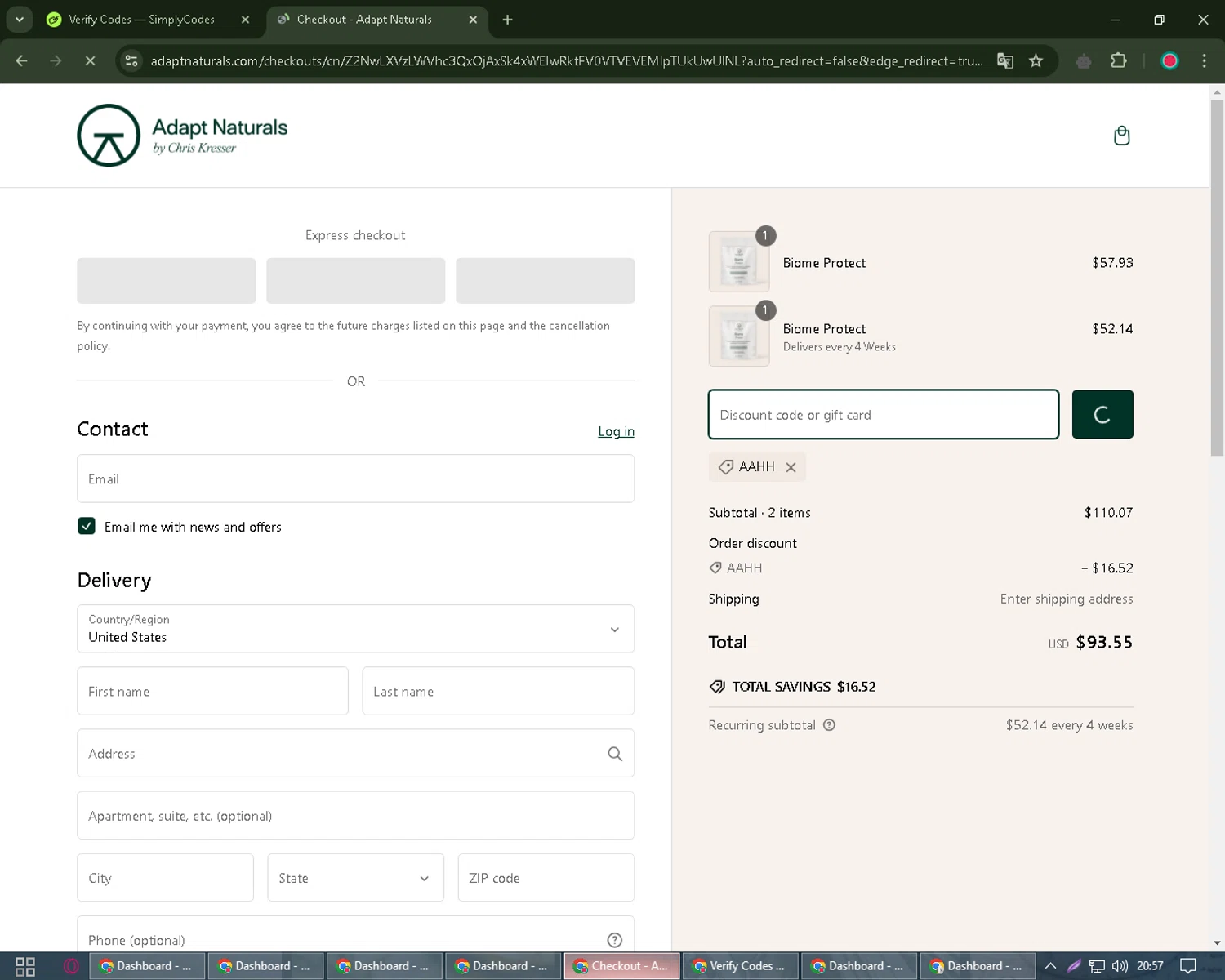
Task: Open the Country/Region dropdown
Action: pyautogui.click(x=355, y=629)
